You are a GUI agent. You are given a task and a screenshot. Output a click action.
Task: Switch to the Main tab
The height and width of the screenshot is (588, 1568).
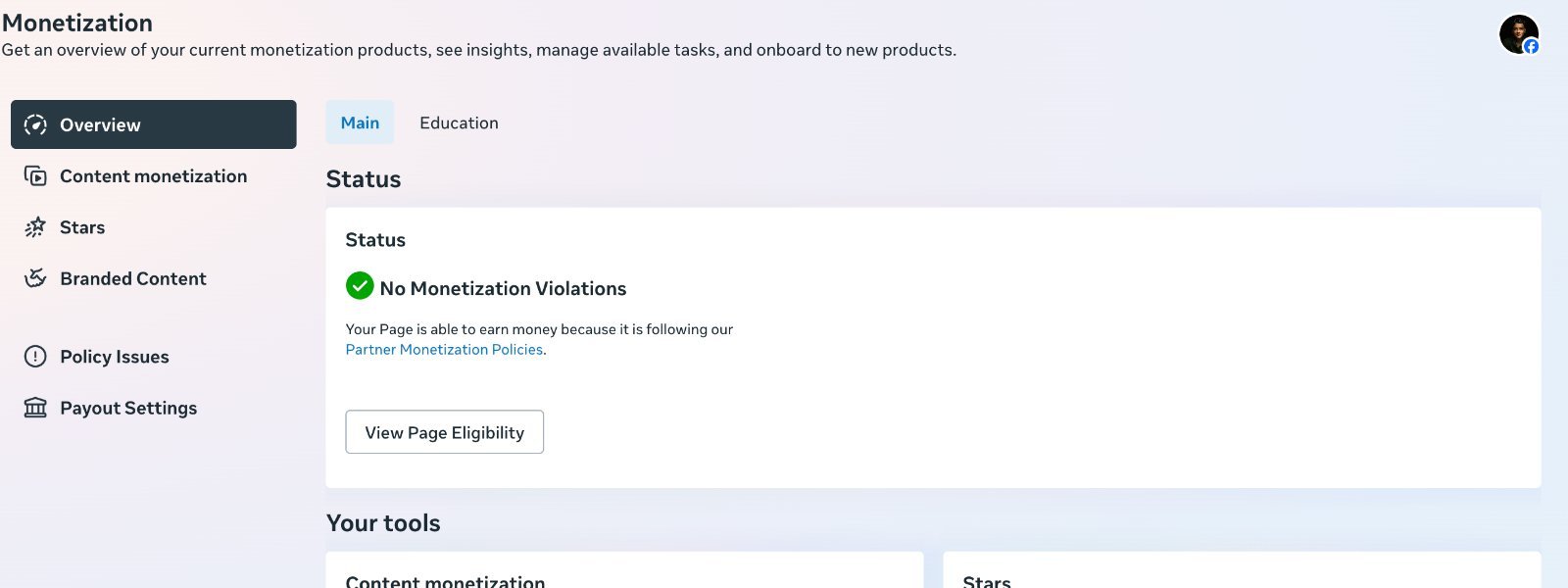[x=360, y=122]
